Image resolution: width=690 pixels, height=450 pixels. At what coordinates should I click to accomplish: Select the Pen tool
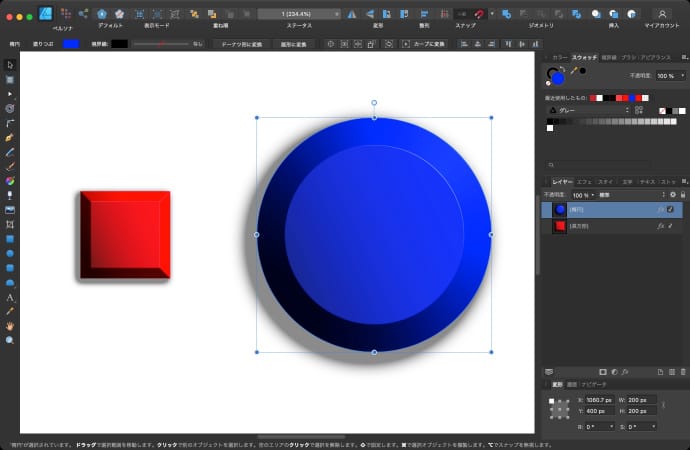pos(10,136)
